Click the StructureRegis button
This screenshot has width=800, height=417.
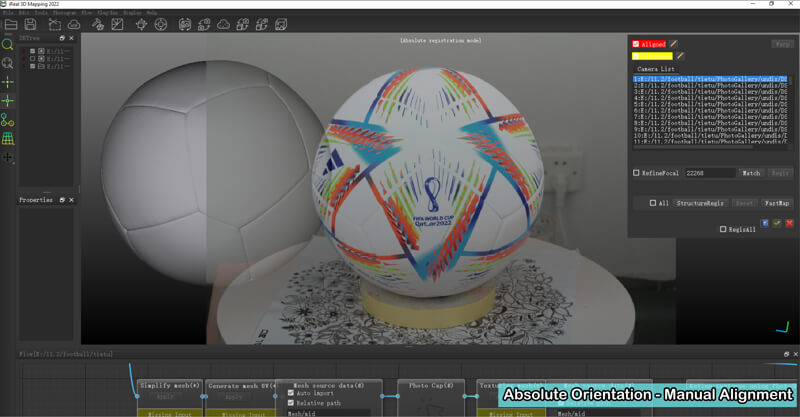700,203
